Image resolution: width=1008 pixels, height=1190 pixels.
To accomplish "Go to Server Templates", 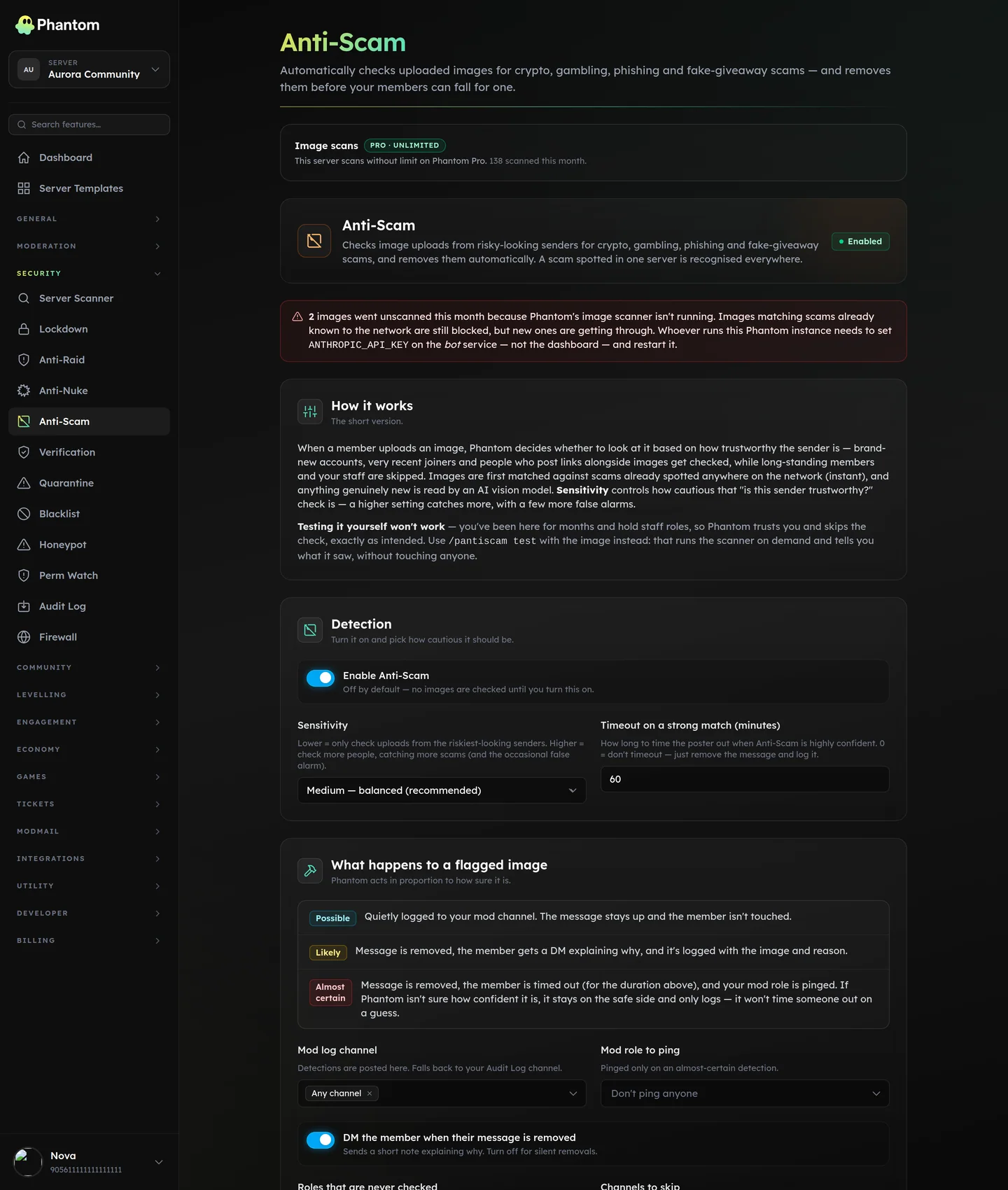I will click(89, 188).
